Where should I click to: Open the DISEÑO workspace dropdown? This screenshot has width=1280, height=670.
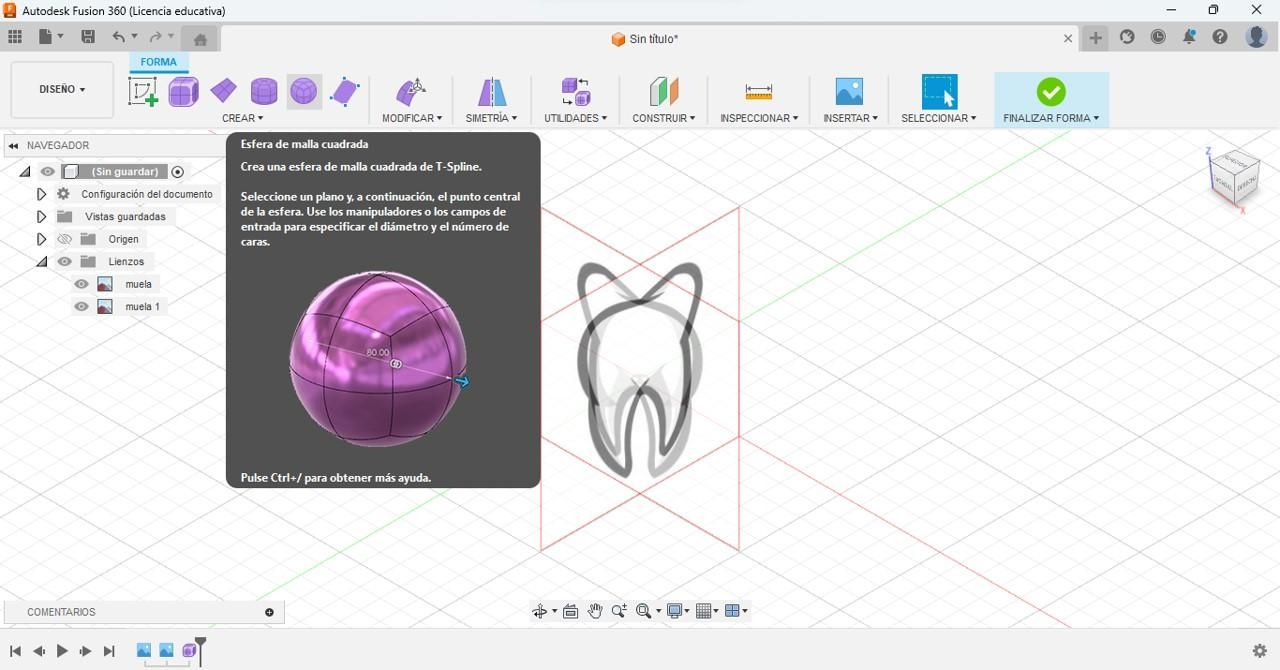(x=62, y=89)
